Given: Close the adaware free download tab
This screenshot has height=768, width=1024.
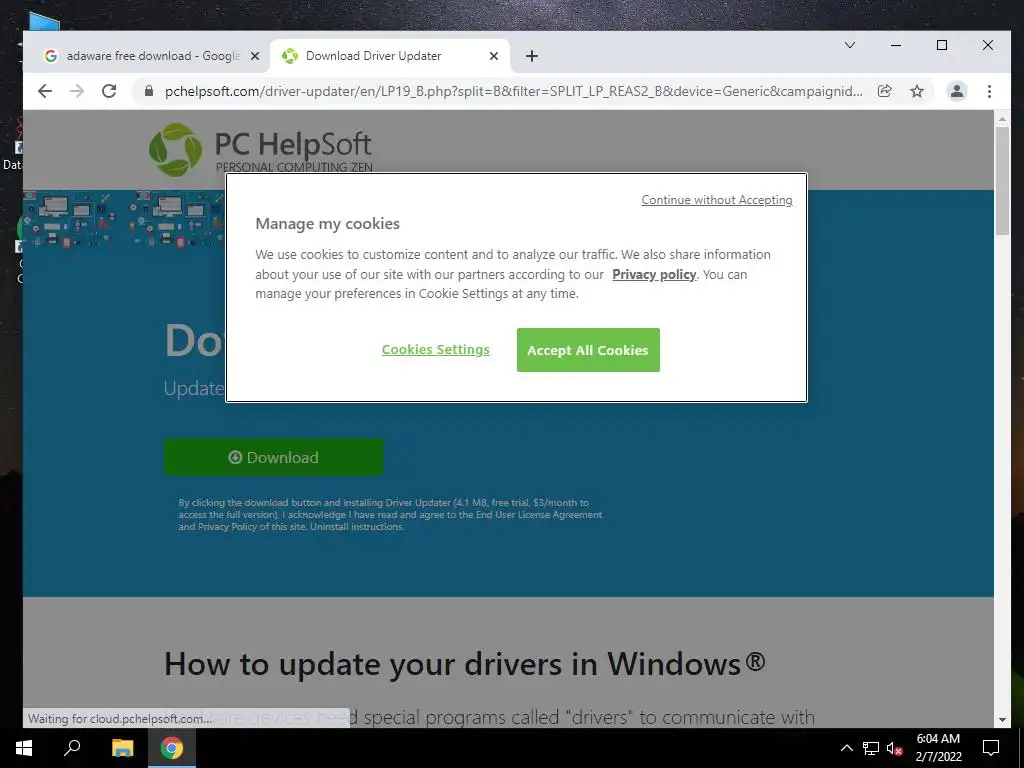Looking at the screenshot, I should coord(255,56).
